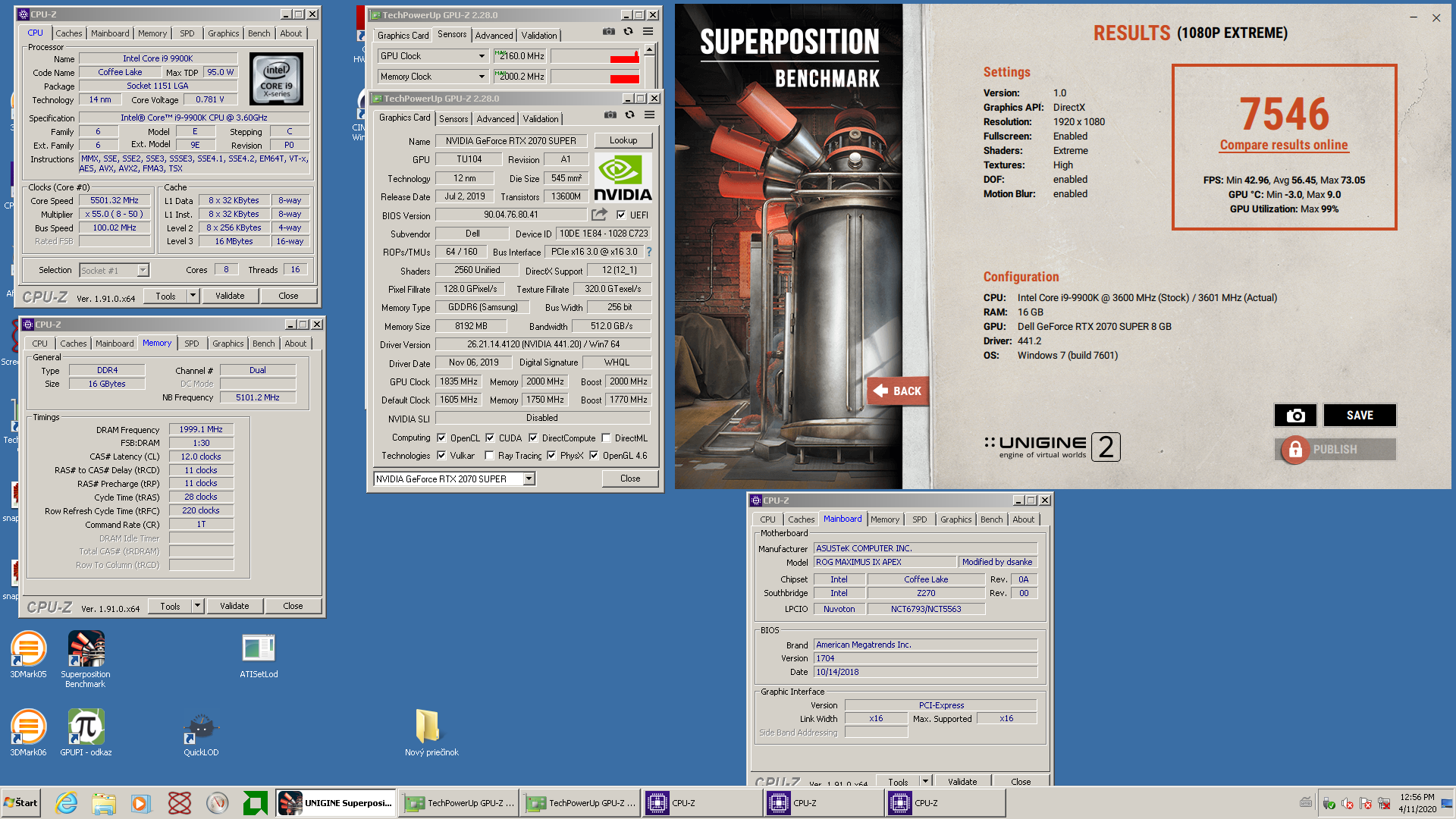Open Nový priečinok folder on desktop
The height and width of the screenshot is (819, 1456).
pyautogui.click(x=431, y=733)
